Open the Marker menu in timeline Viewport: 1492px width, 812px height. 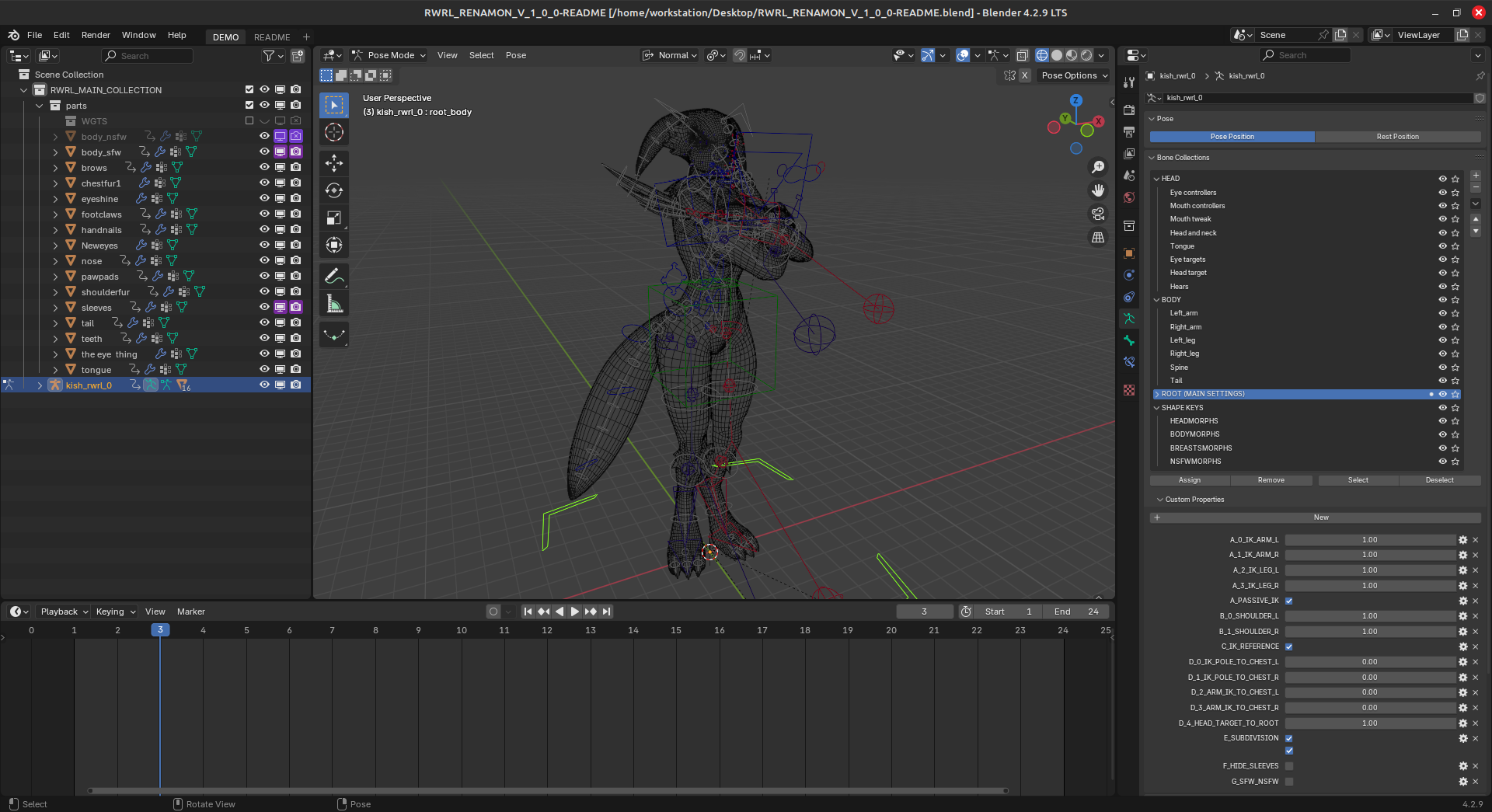point(191,612)
